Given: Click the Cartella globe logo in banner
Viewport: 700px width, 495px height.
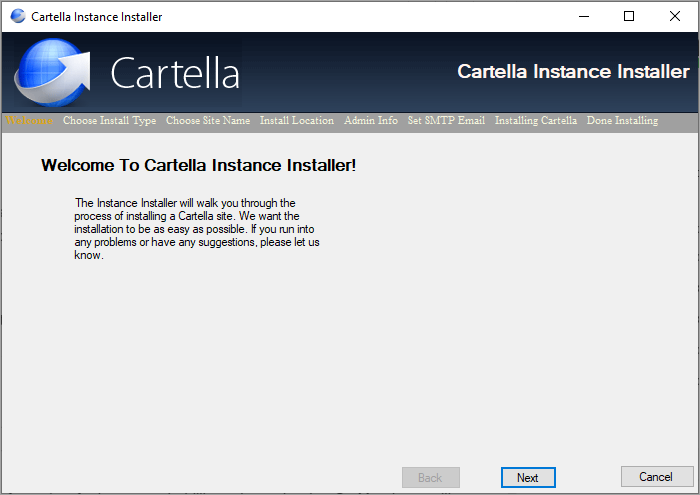Looking at the screenshot, I should coord(52,72).
